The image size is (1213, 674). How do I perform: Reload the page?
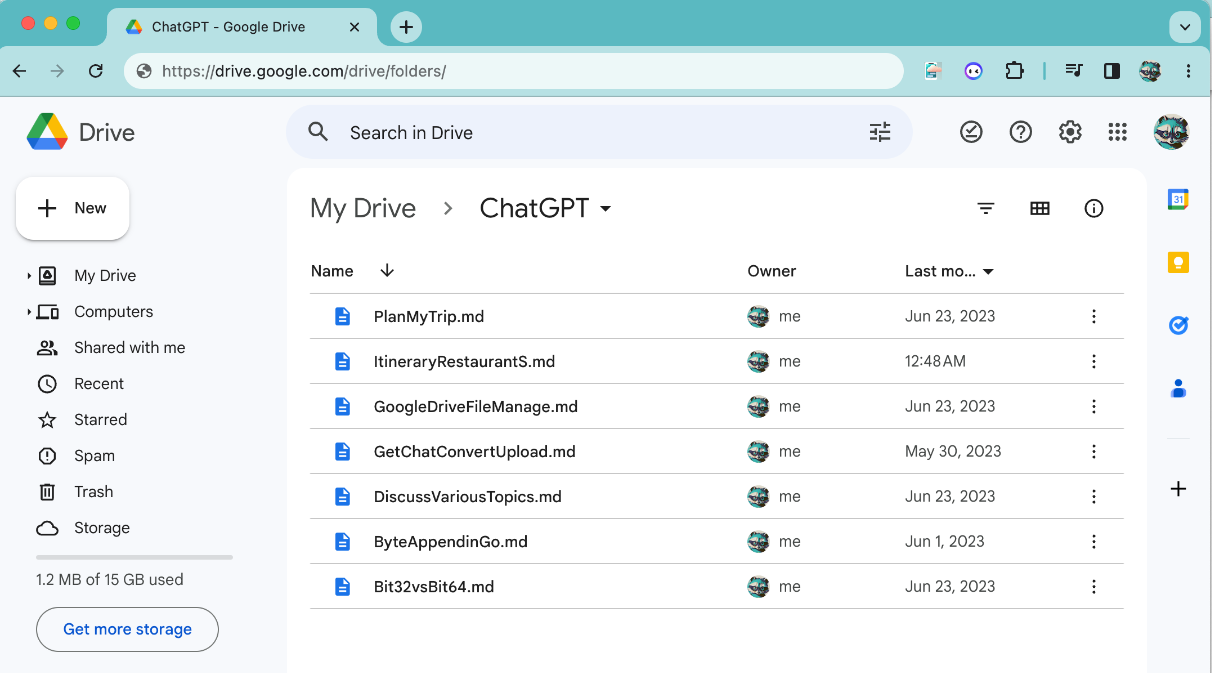coord(96,71)
